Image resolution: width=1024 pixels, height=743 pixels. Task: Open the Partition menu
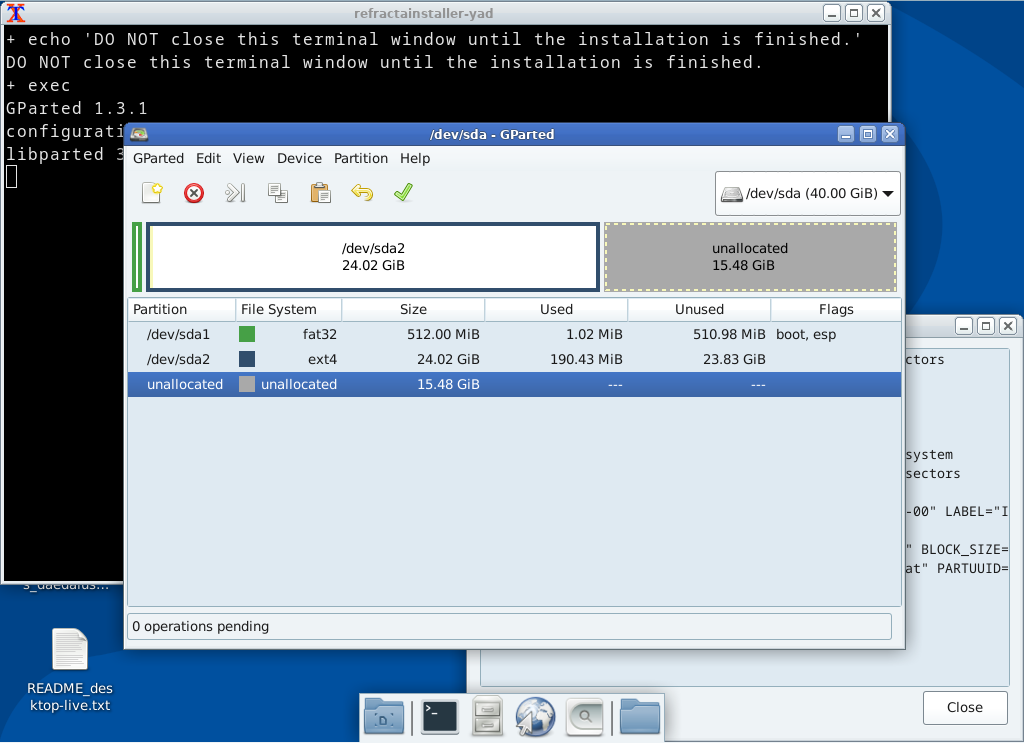(x=360, y=158)
